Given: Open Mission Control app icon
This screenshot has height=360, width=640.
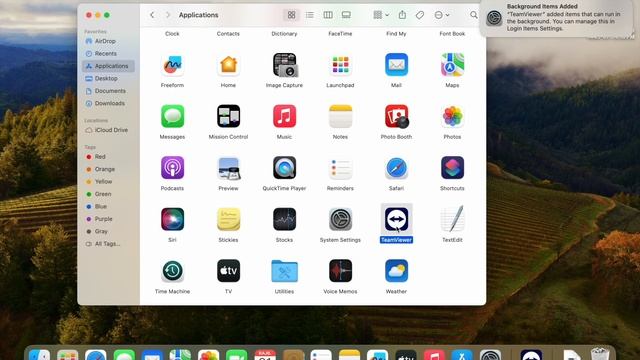Looking at the screenshot, I should tap(228, 116).
